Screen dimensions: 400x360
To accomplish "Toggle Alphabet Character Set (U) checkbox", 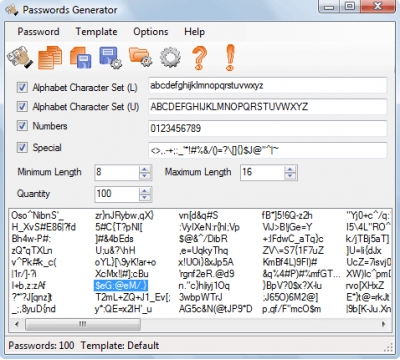I will tap(22, 107).
